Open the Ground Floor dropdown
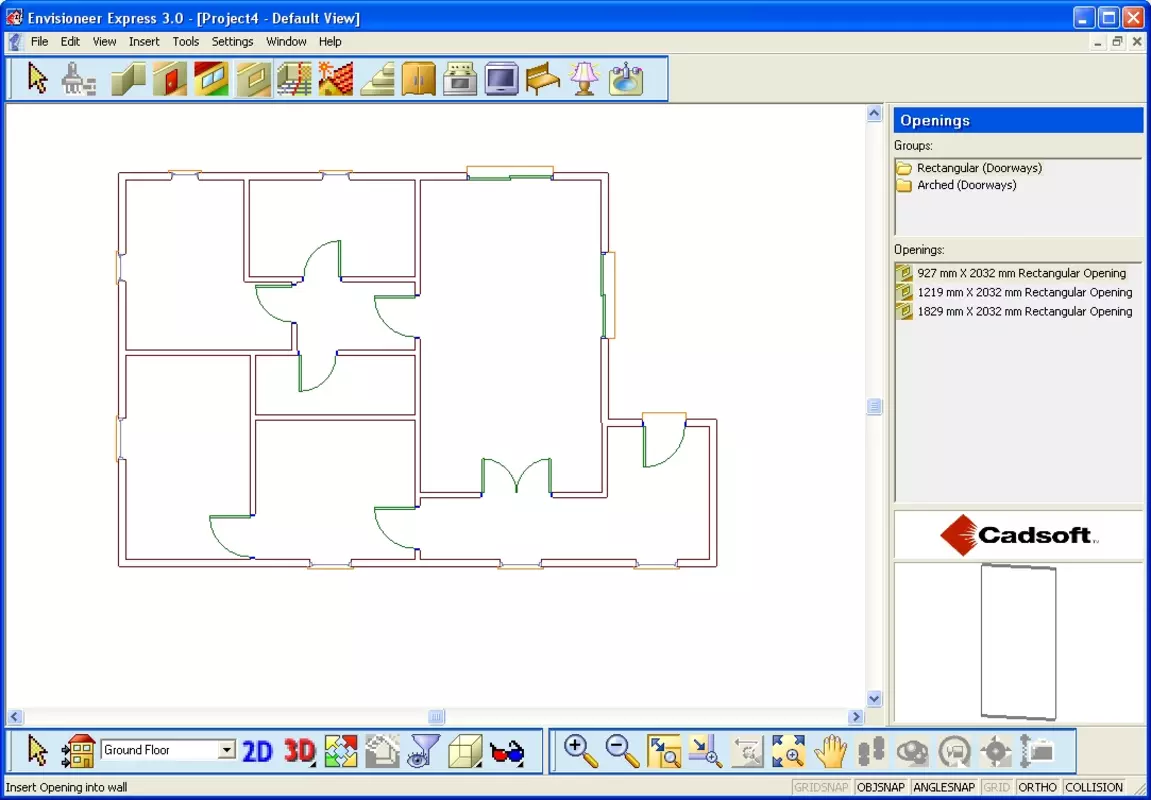Viewport: 1151px width, 800px height. 228,750
